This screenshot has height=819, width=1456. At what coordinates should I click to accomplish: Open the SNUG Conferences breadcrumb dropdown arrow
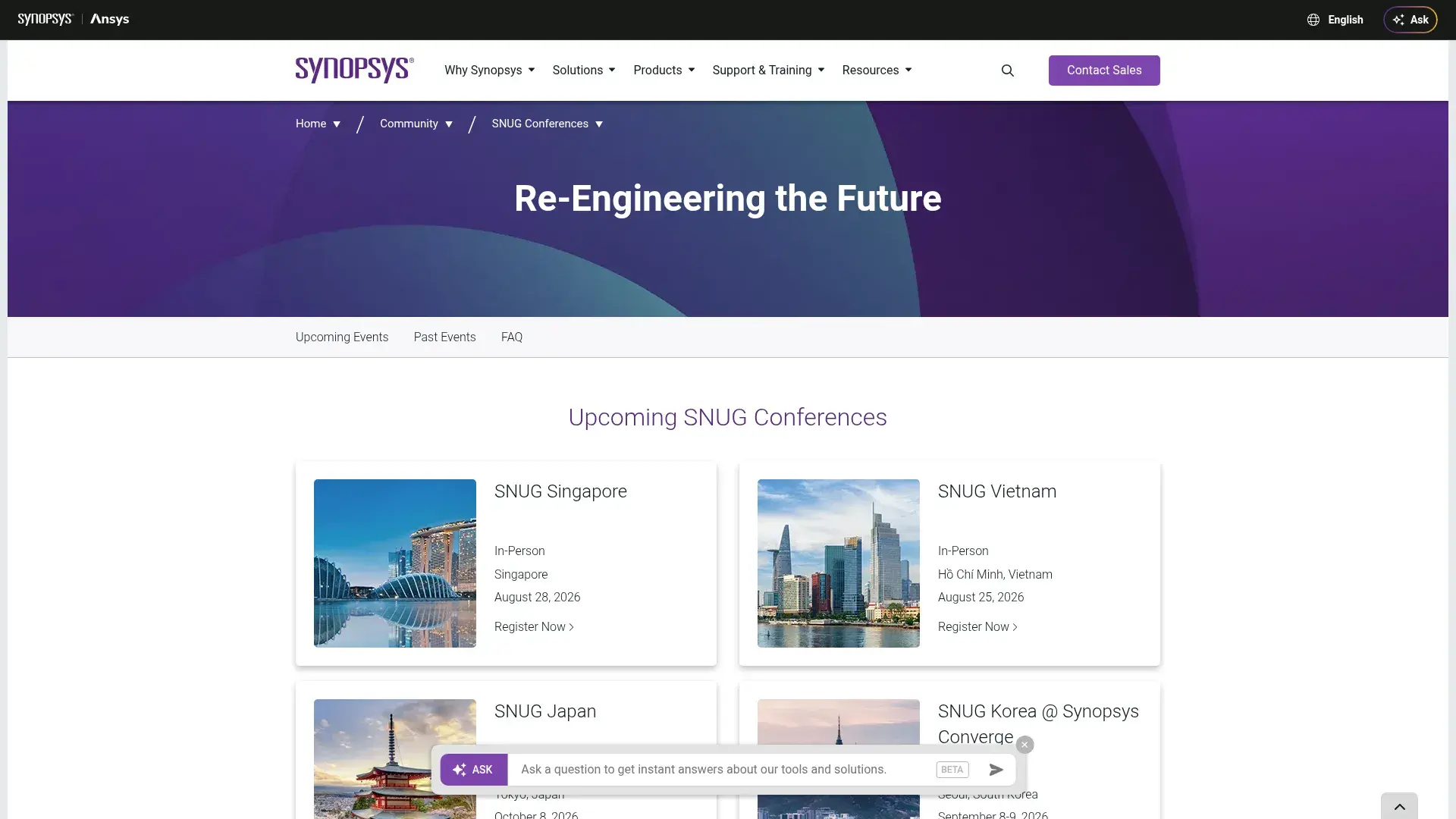[599, 124]
